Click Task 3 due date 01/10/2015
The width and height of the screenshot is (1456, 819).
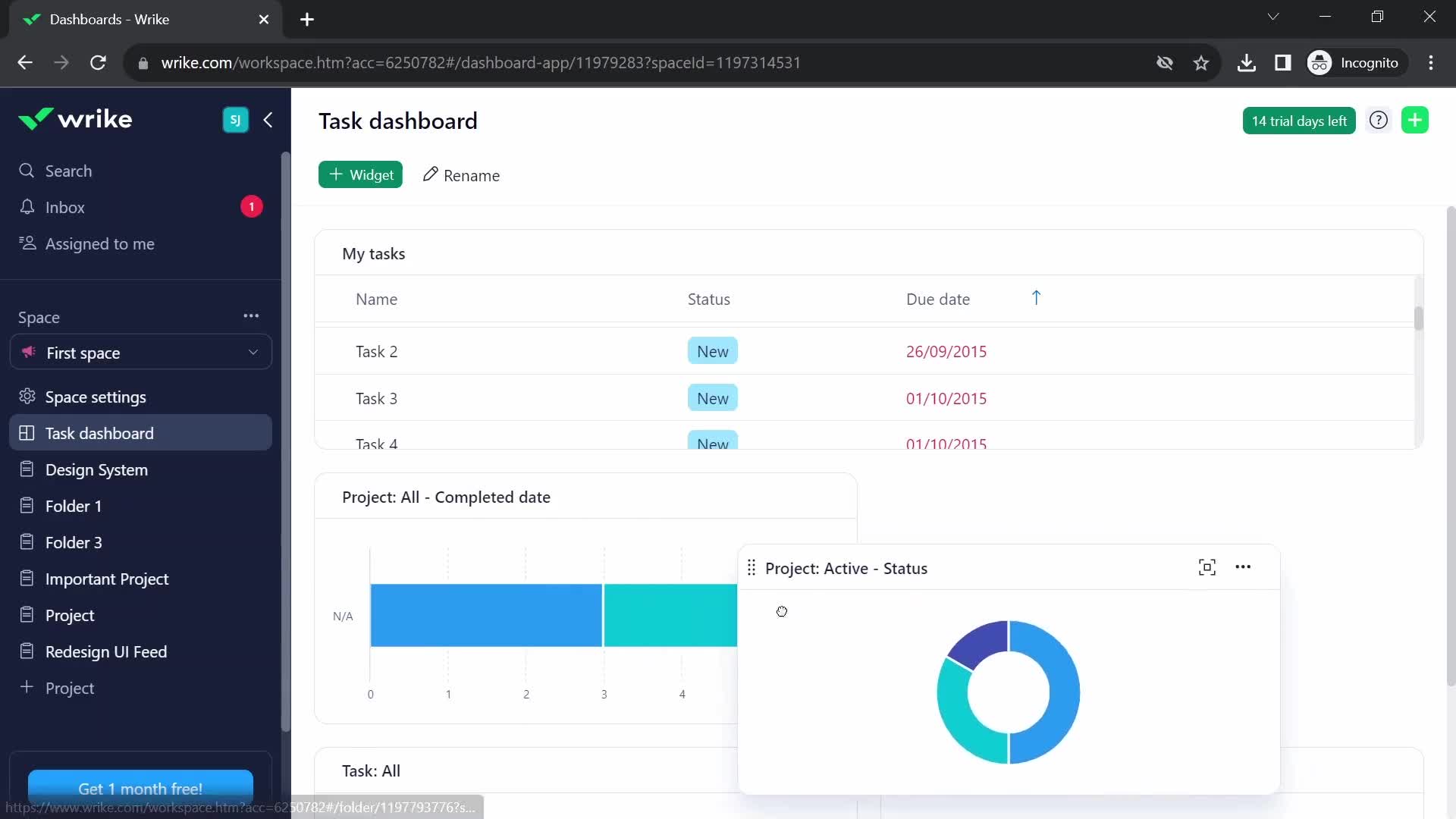click(946, 398)
